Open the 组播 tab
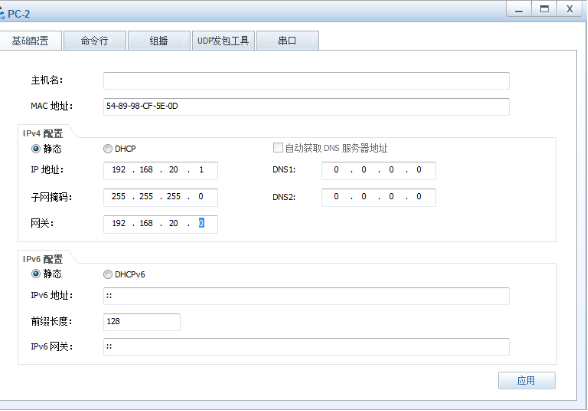 159,40
